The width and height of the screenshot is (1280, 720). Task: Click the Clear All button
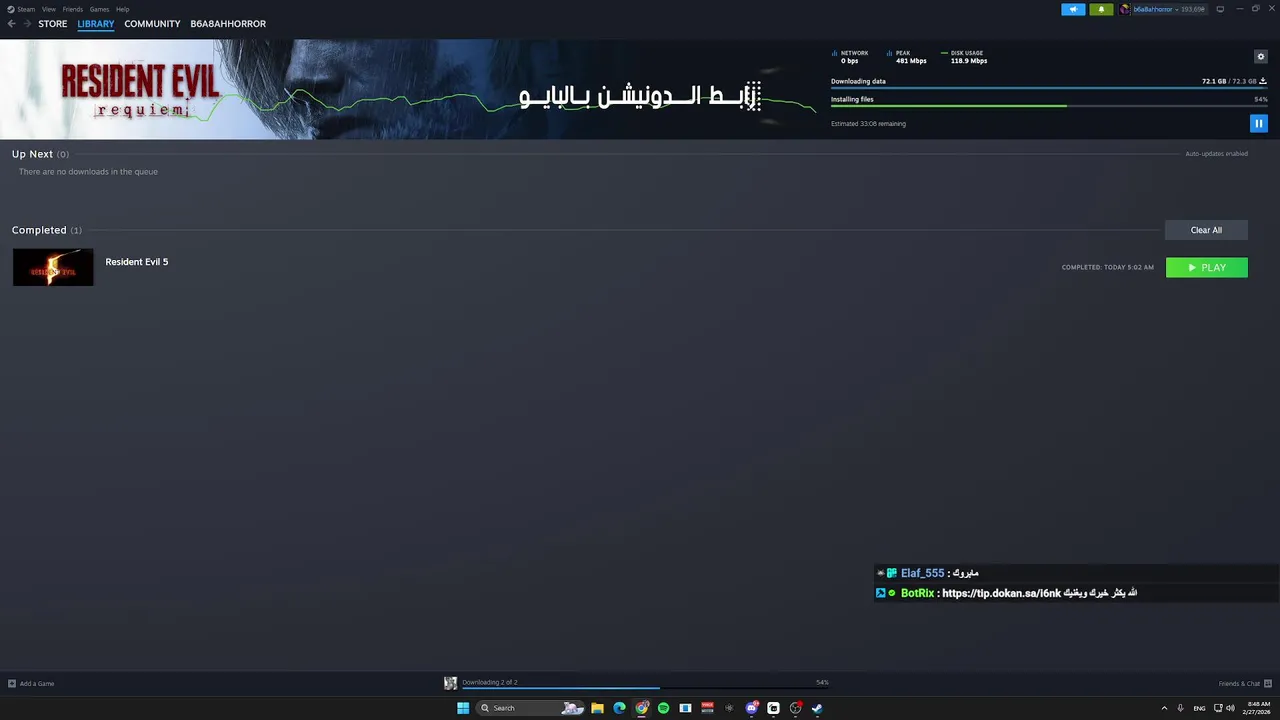(1206, 230)
